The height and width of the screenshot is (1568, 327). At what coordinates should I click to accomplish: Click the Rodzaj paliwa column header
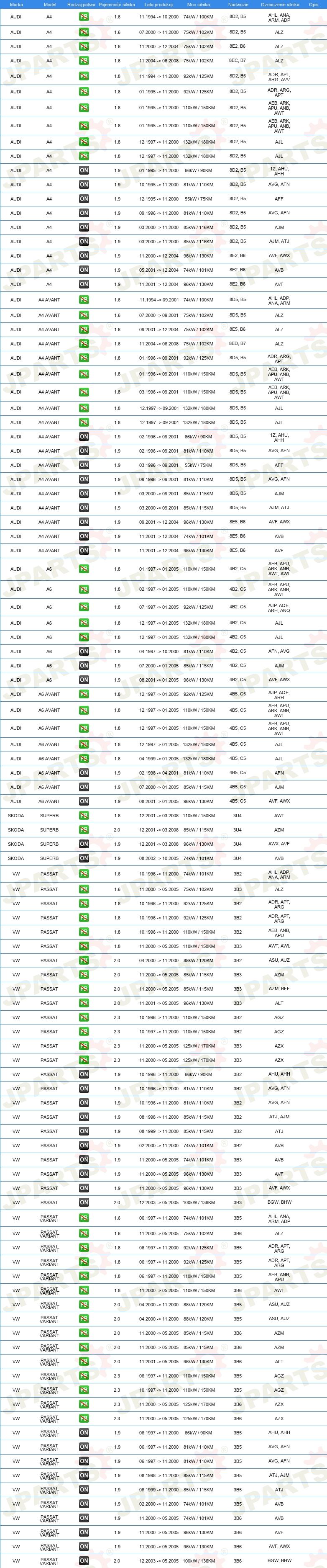coord(82,4)
